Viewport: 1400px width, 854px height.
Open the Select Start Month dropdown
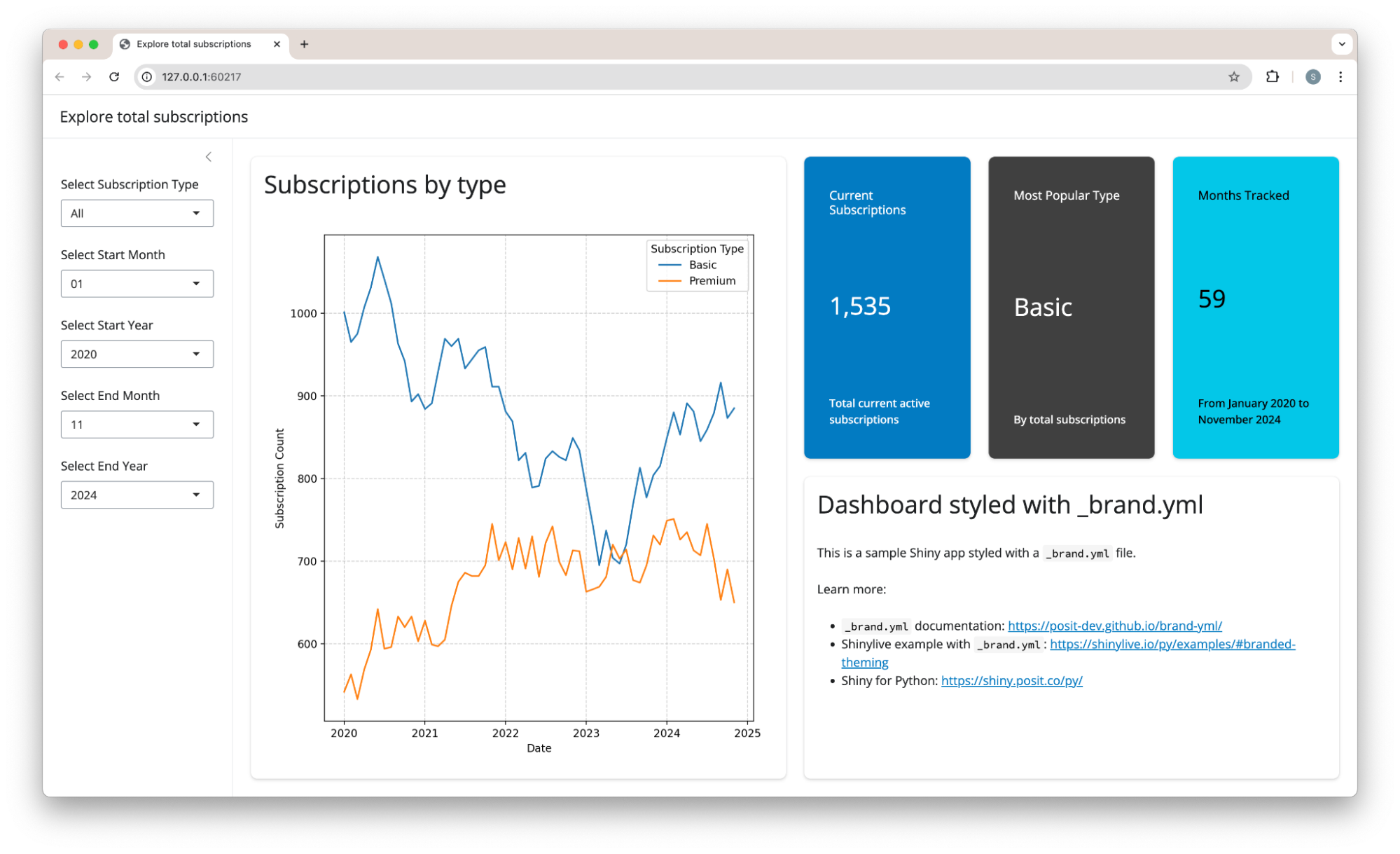137,284
